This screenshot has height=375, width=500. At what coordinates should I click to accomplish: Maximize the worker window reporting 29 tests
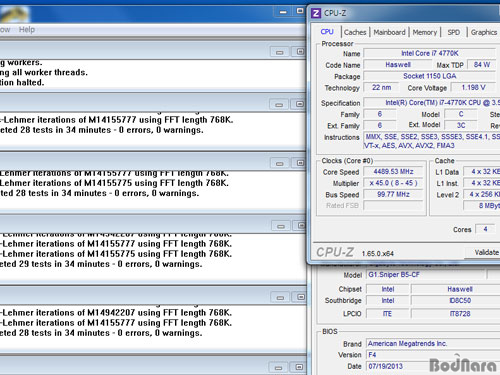tap(301, 226)
